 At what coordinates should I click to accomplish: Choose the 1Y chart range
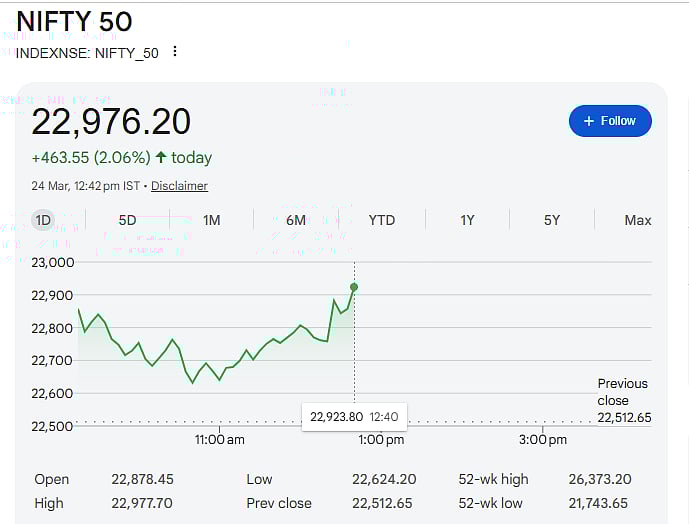(467, 220)
